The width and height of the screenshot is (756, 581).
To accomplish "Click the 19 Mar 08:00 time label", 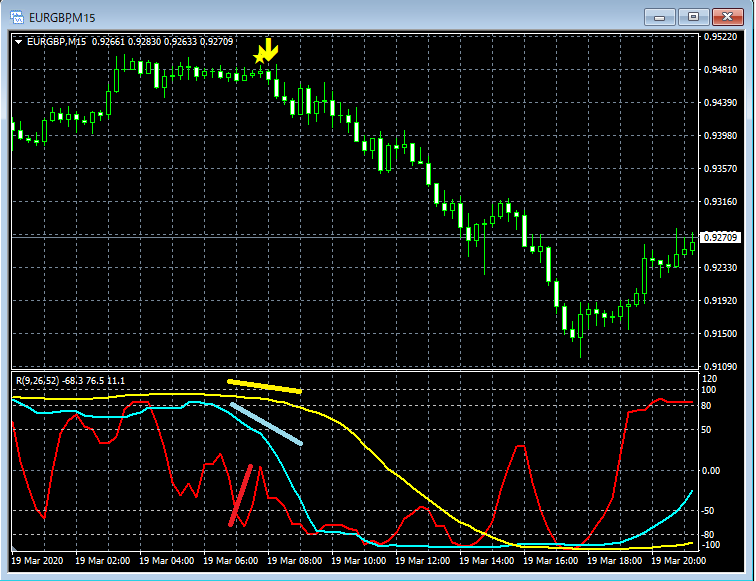I will pos(295,561).
